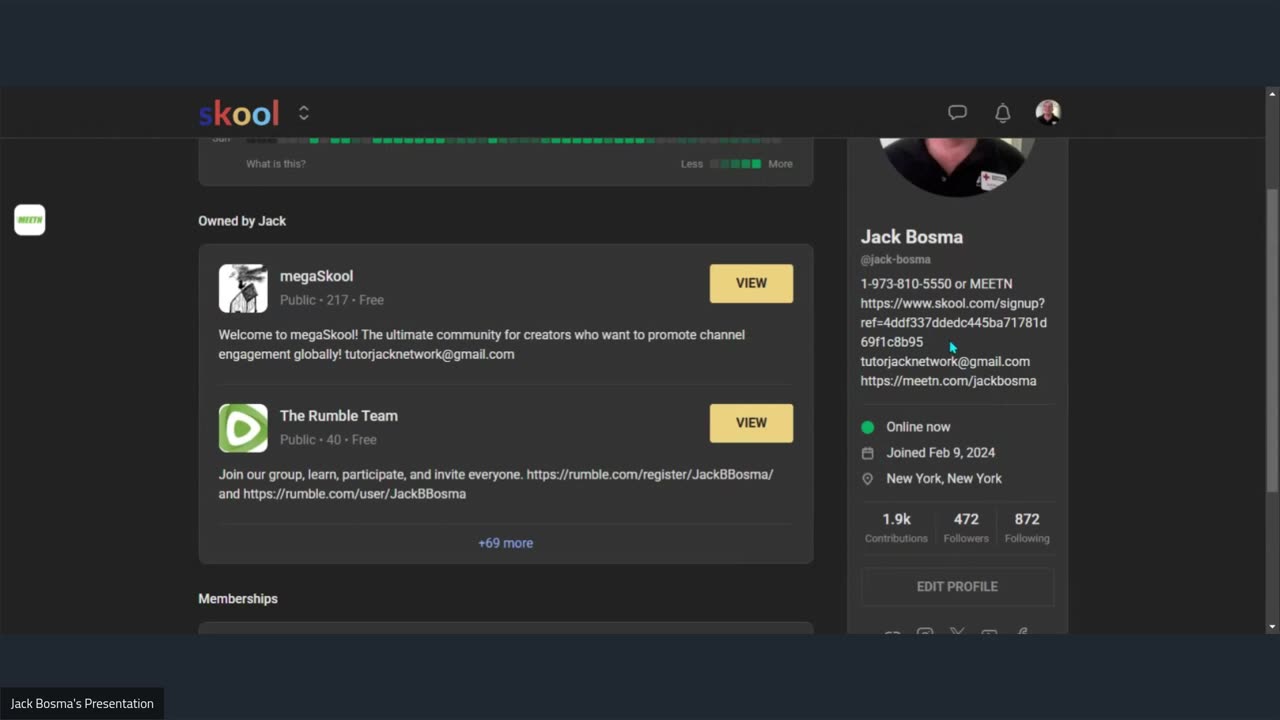Image resolution: width=1280 pixels, height=720 pixels.
Task: Open The Rumble Team group title
Action: pos(339,416)
